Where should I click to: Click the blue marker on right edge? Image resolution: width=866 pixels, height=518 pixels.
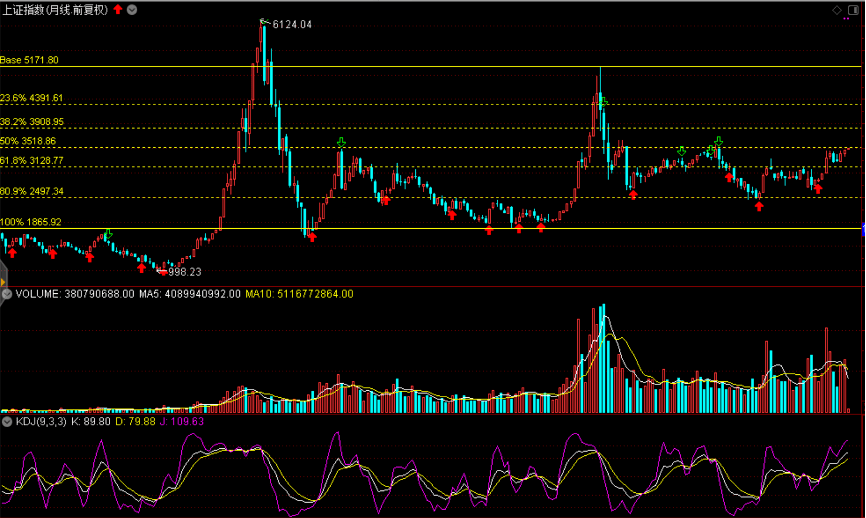(x=863, y=232)
